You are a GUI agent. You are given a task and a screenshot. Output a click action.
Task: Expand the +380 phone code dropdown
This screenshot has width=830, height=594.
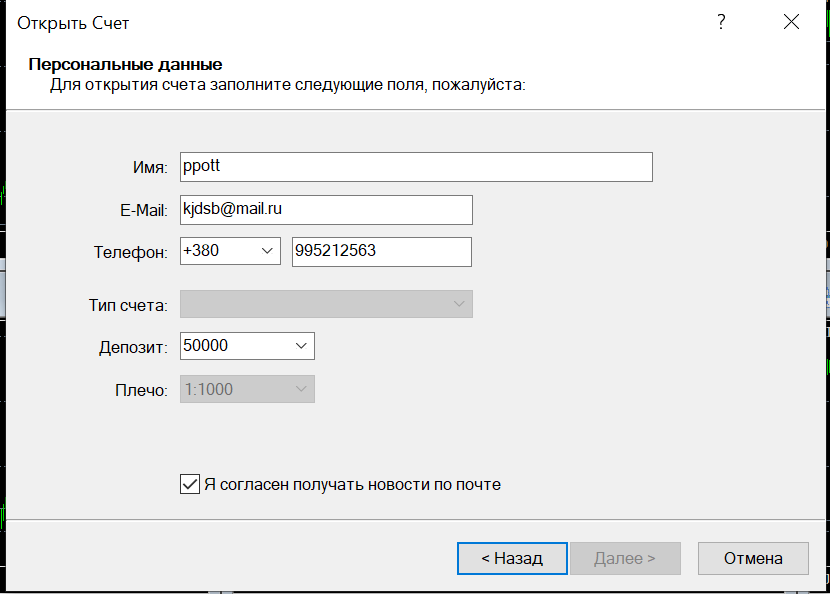tap(230, 251)
